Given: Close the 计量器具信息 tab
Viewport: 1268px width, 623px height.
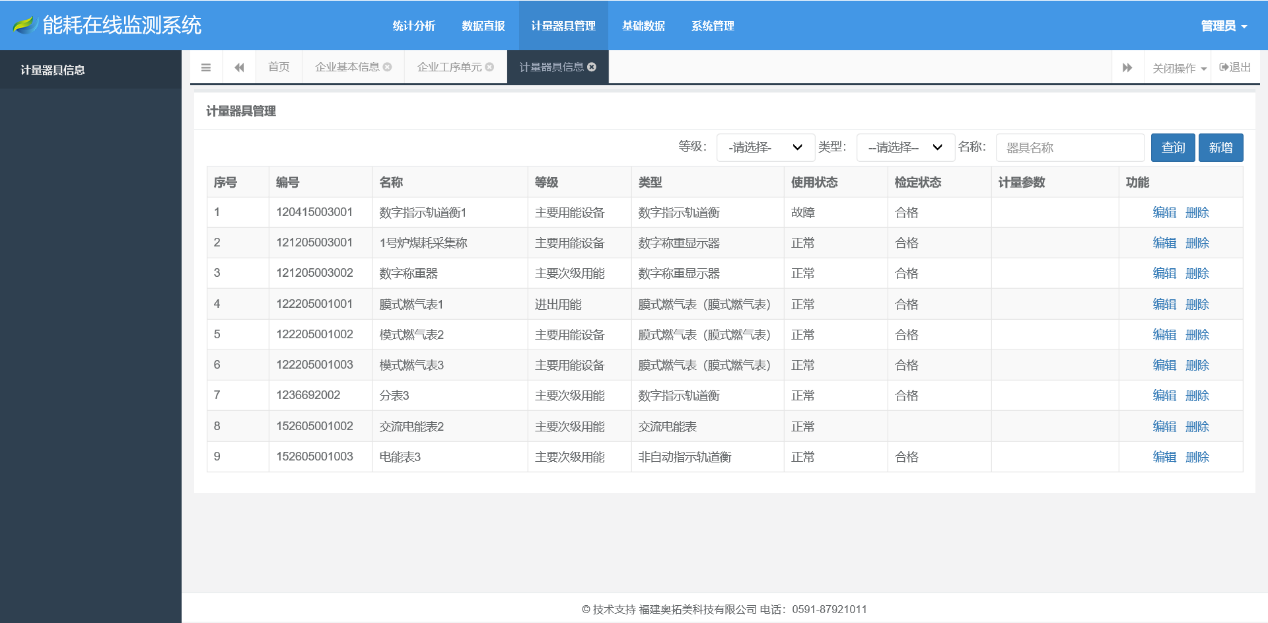Looking at the screenshot, I should pyautogui.click(x=592, y=67).
